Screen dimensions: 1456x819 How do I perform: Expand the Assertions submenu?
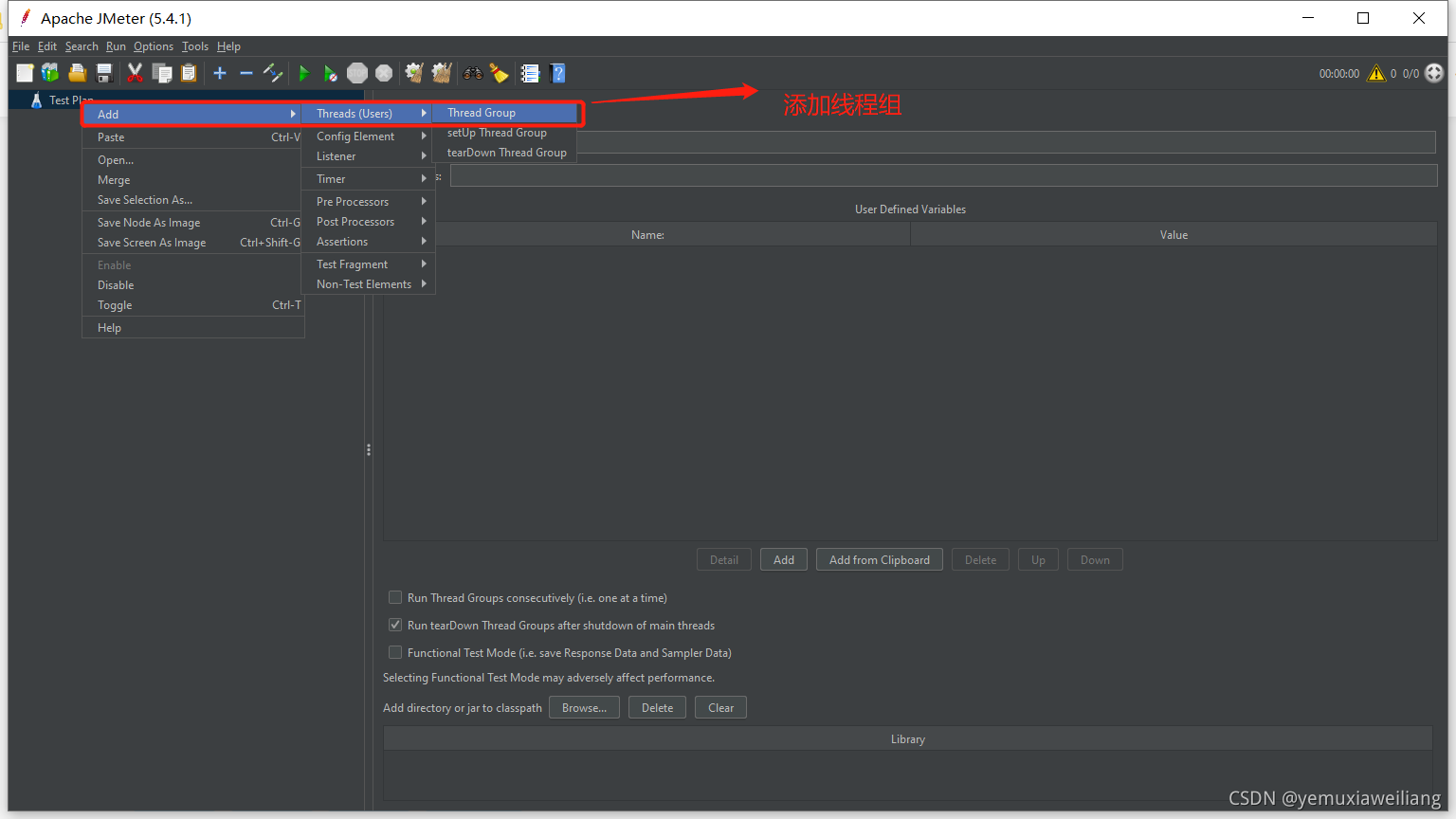tap(368, 242)
